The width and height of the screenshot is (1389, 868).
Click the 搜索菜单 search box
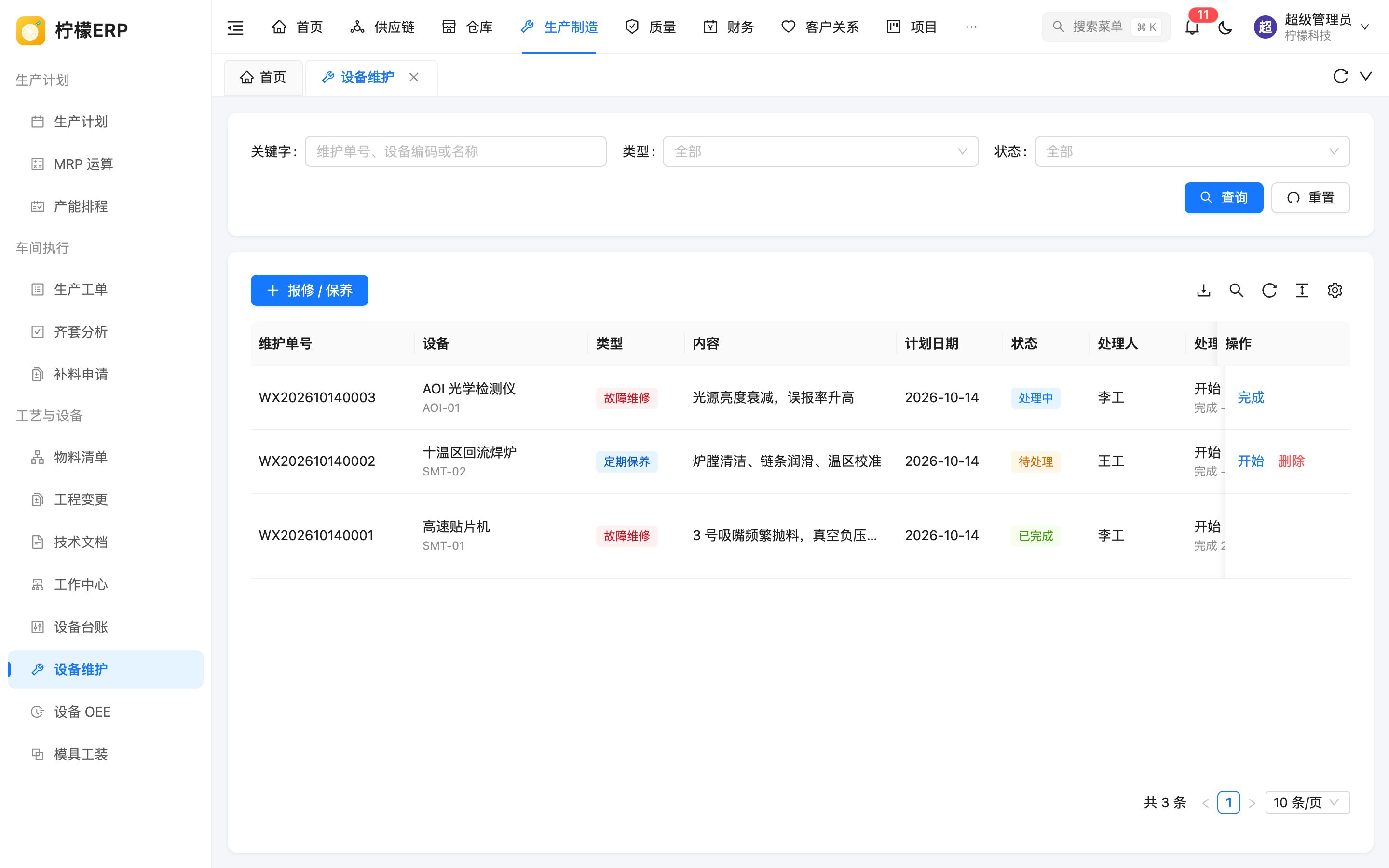click(x=1105, y=27)
